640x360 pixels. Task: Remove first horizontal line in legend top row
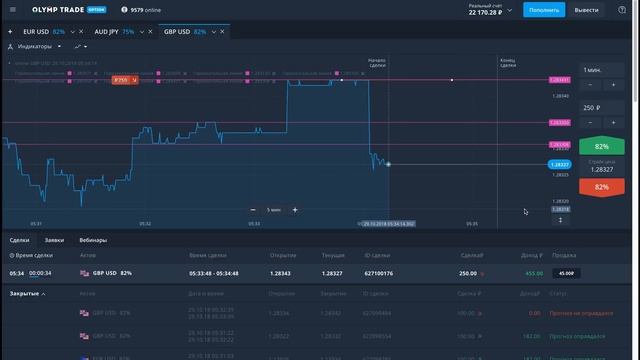(x=96, y=73)
